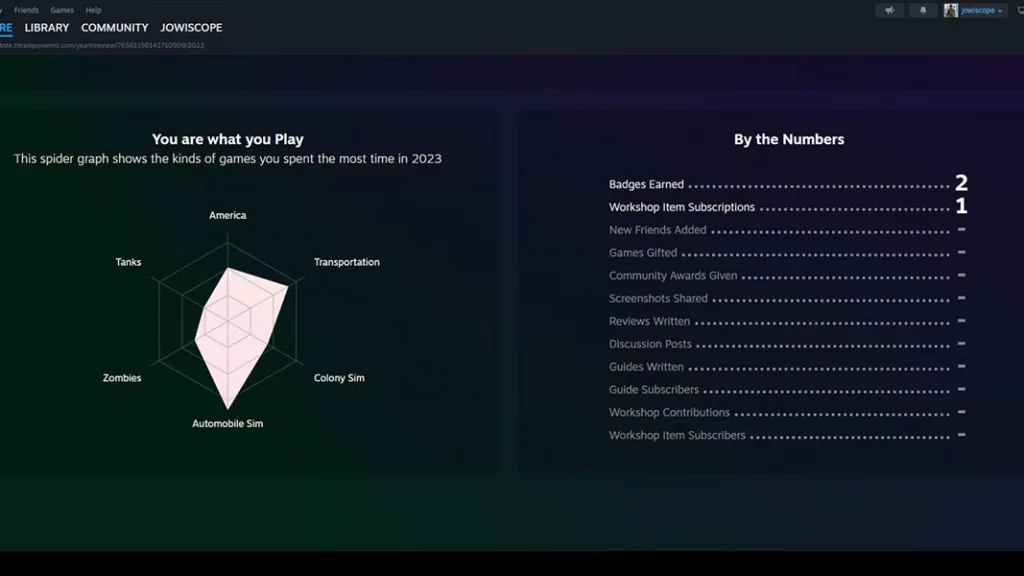Image resolution: width=1024 pixels, height=576 pixels.
Task: Click the Screenshots Shared row
Action: (x=788, y=298)
